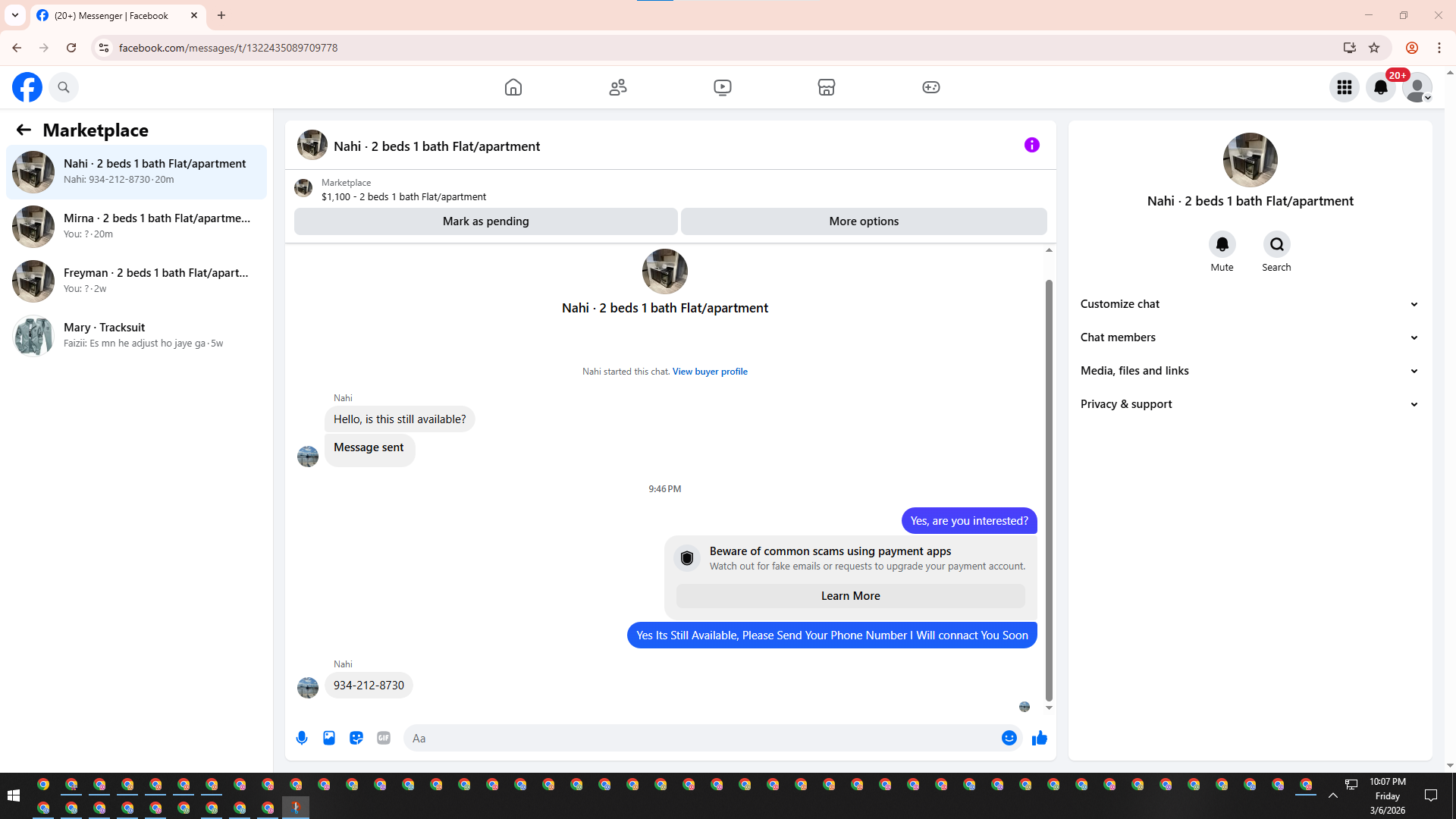This screenshot has width=1456, height=819.
Task: Expand the Chat members section
Action: click(1250, 337)
